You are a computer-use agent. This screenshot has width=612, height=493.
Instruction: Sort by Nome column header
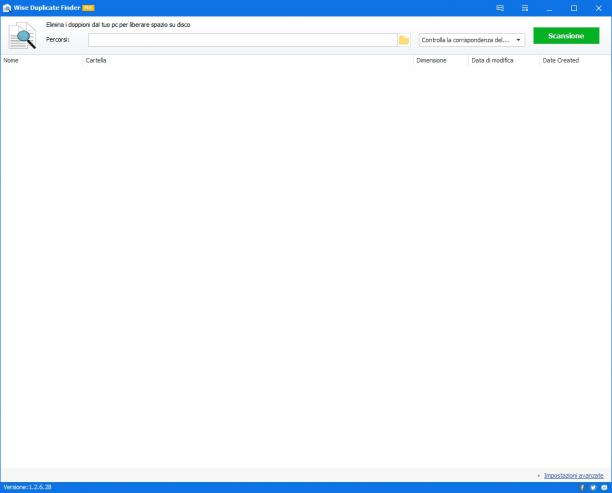pos(11,61)
